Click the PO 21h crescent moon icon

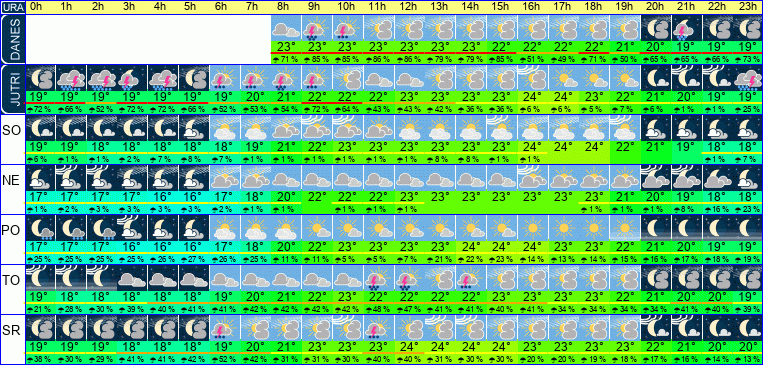[686, 227]
